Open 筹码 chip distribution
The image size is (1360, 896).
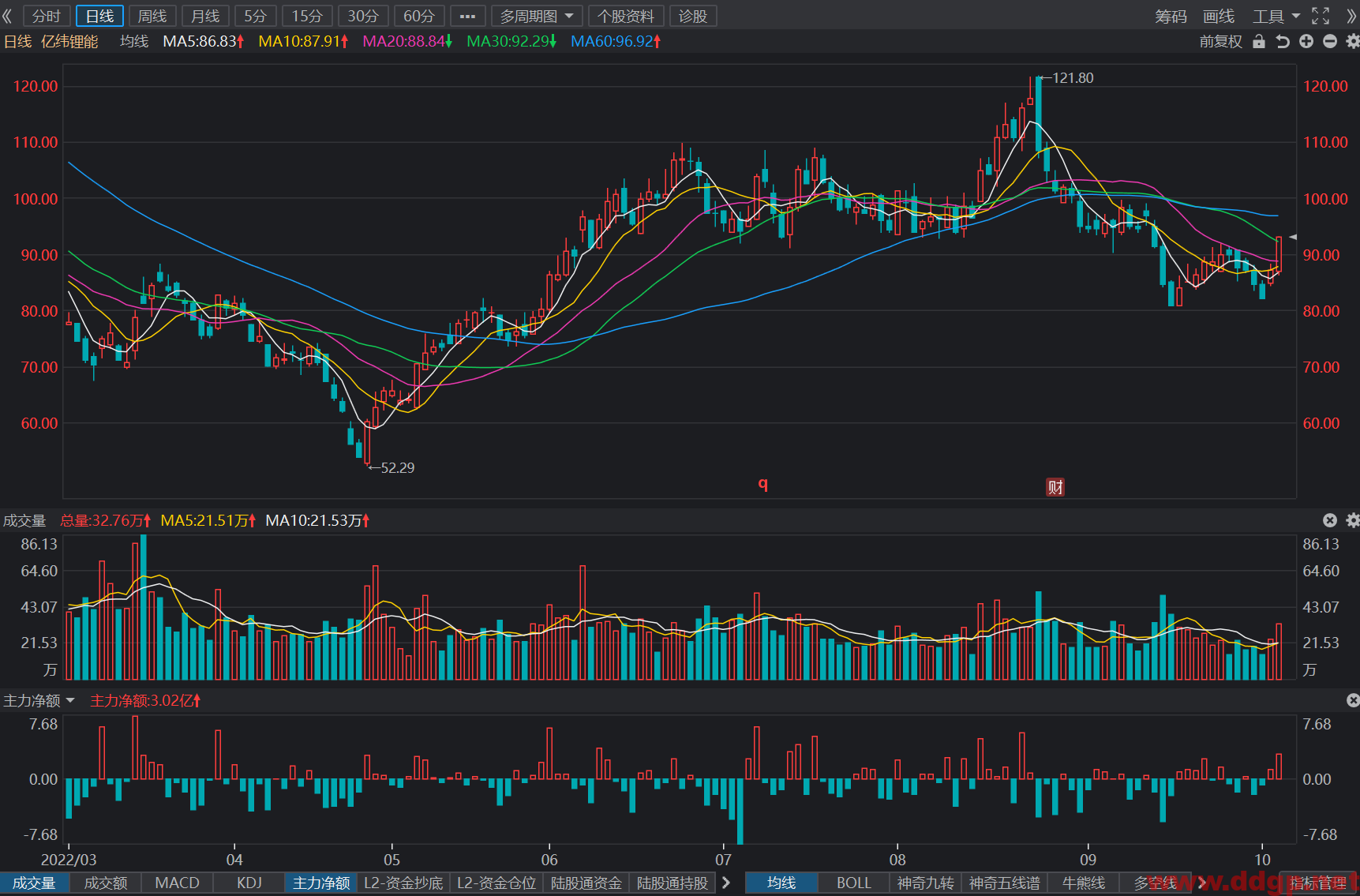pos(1171,16)
